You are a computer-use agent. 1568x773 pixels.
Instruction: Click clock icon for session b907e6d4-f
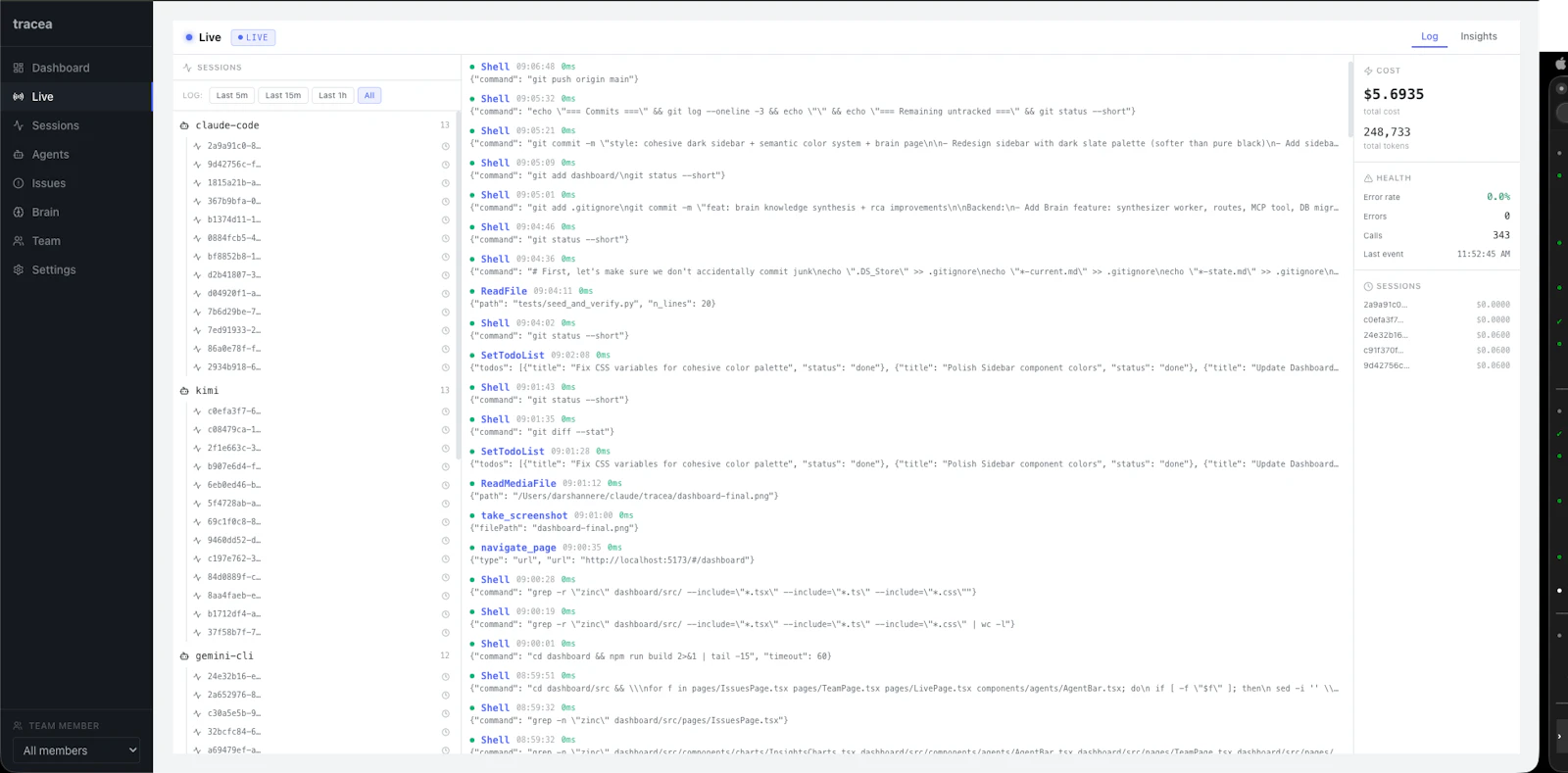pos(445,467)
